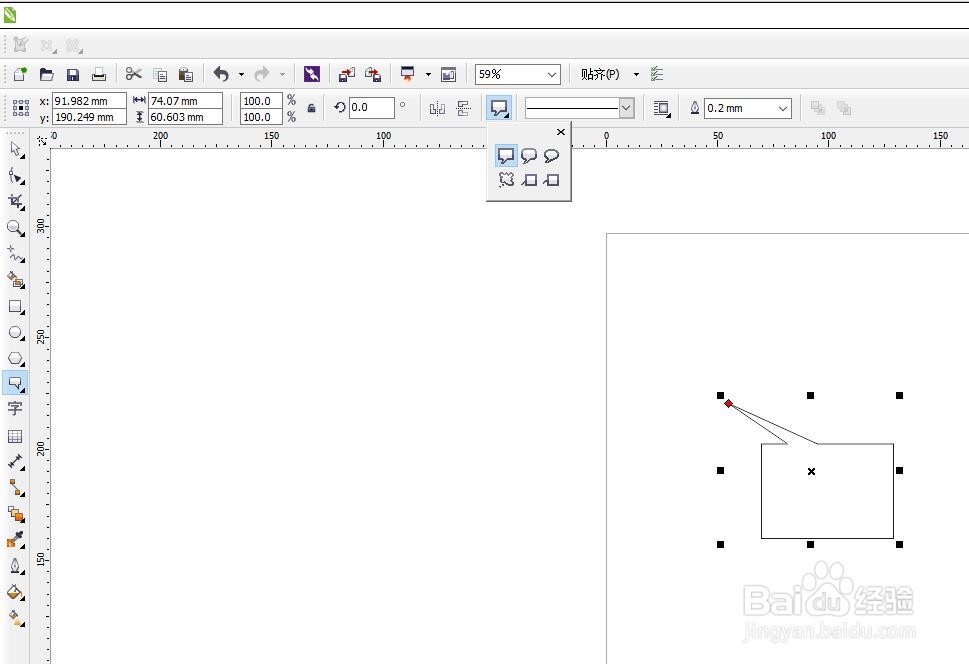Close the callout shapes popup

561,132
